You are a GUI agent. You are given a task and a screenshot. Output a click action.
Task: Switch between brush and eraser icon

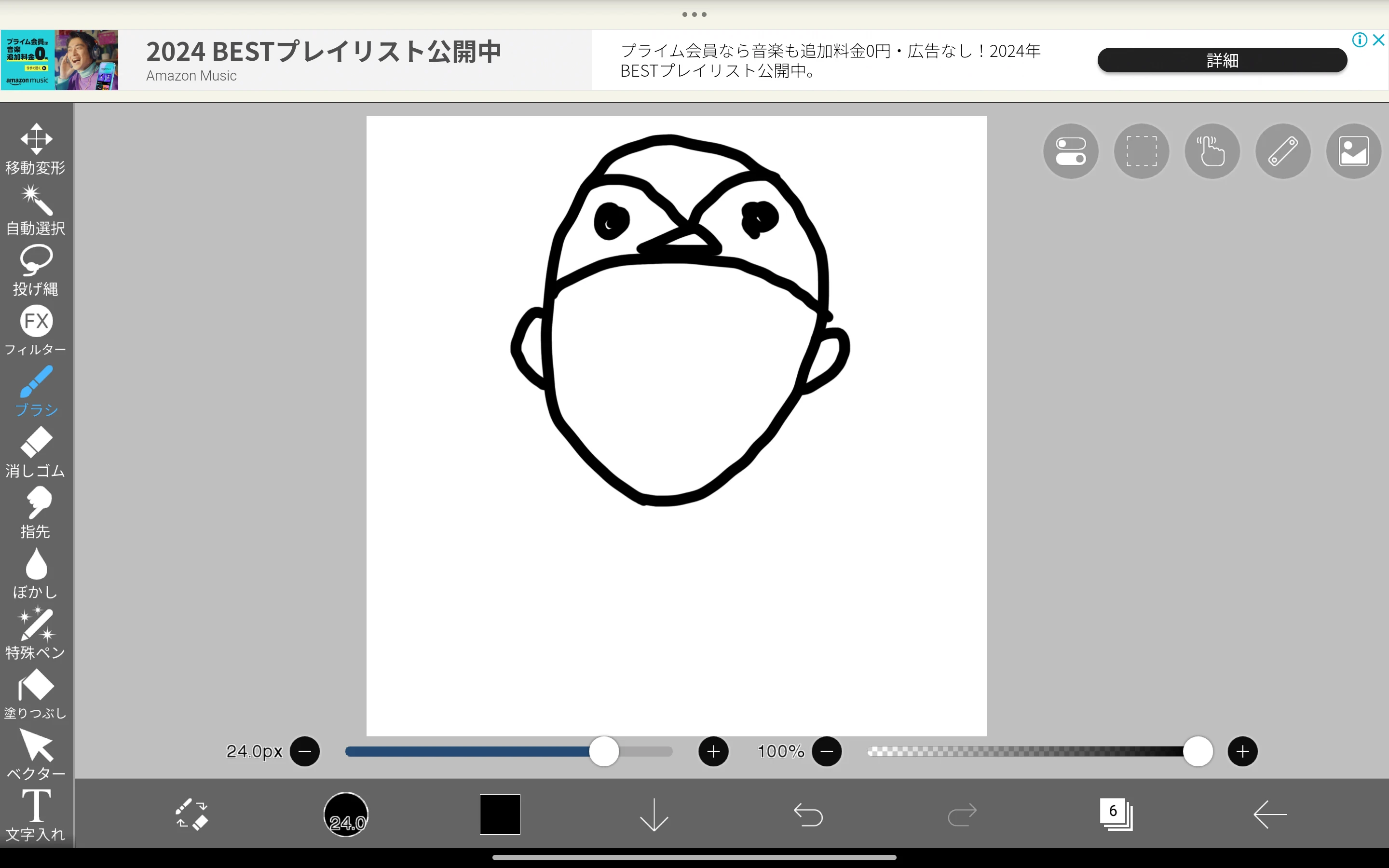[x=191, y=814]
